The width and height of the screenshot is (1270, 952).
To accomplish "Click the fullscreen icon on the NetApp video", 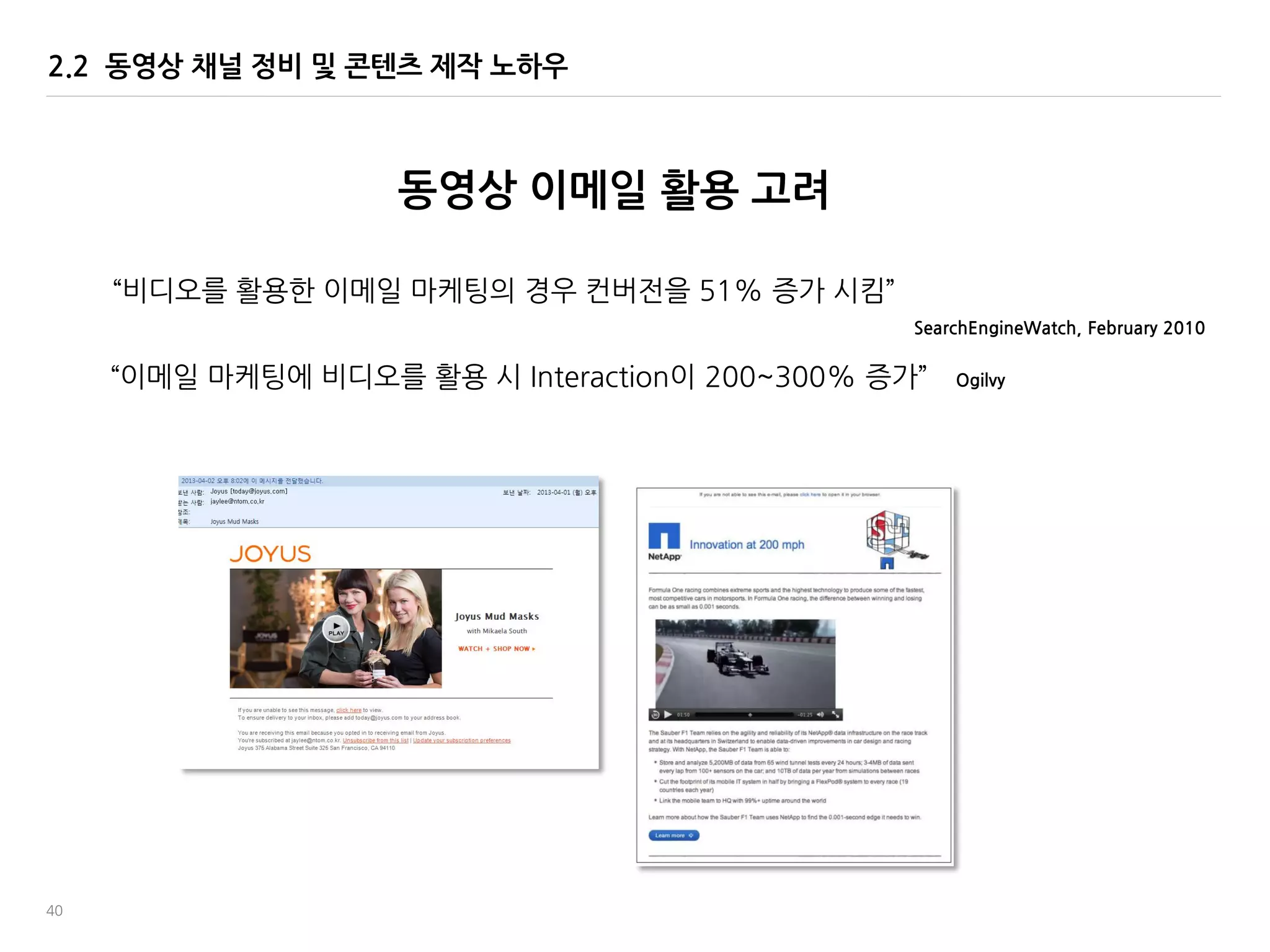I will coord(835,715).
